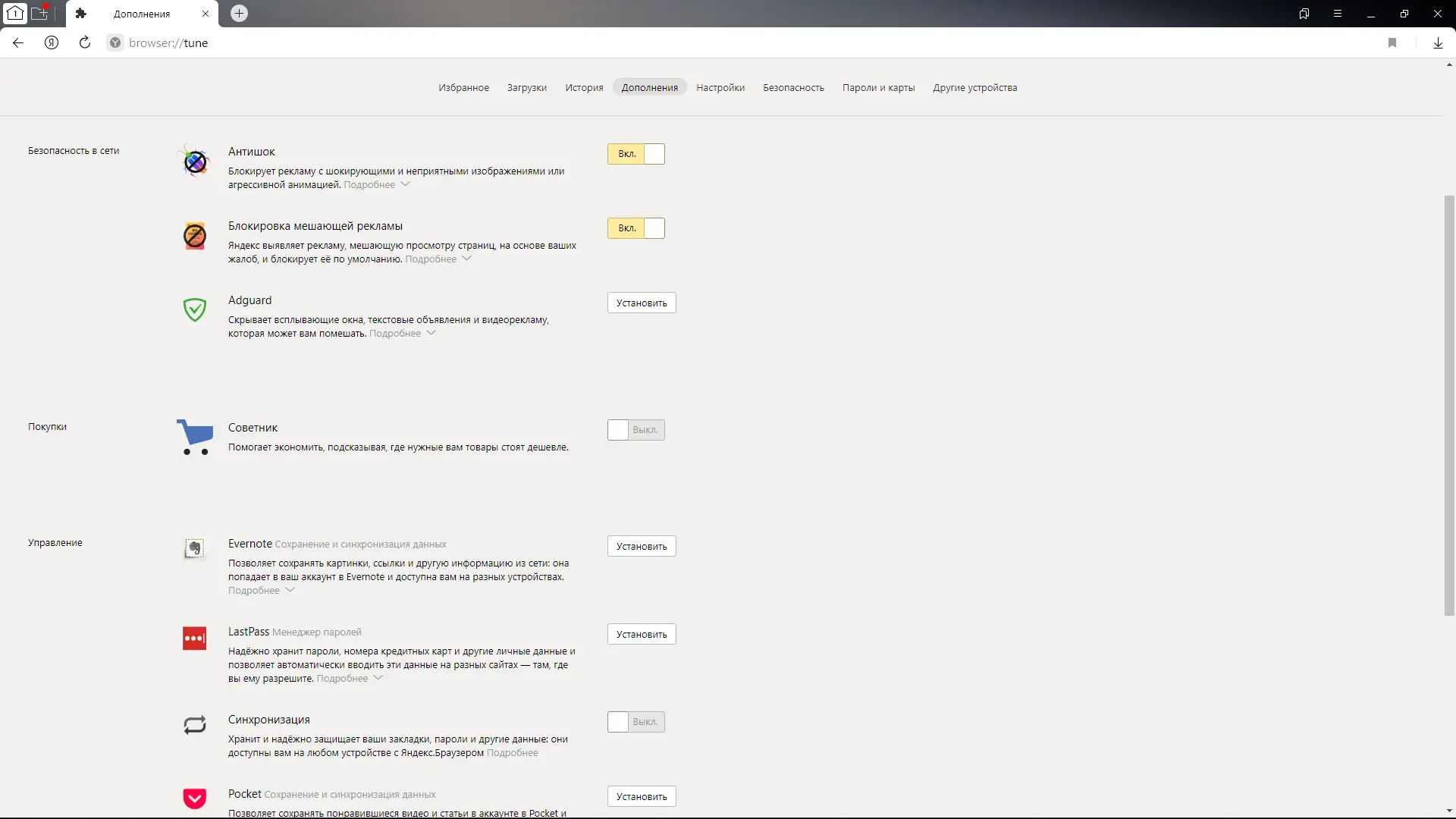Reload the current page
The image size is (1456, 819).
point(85,43)
